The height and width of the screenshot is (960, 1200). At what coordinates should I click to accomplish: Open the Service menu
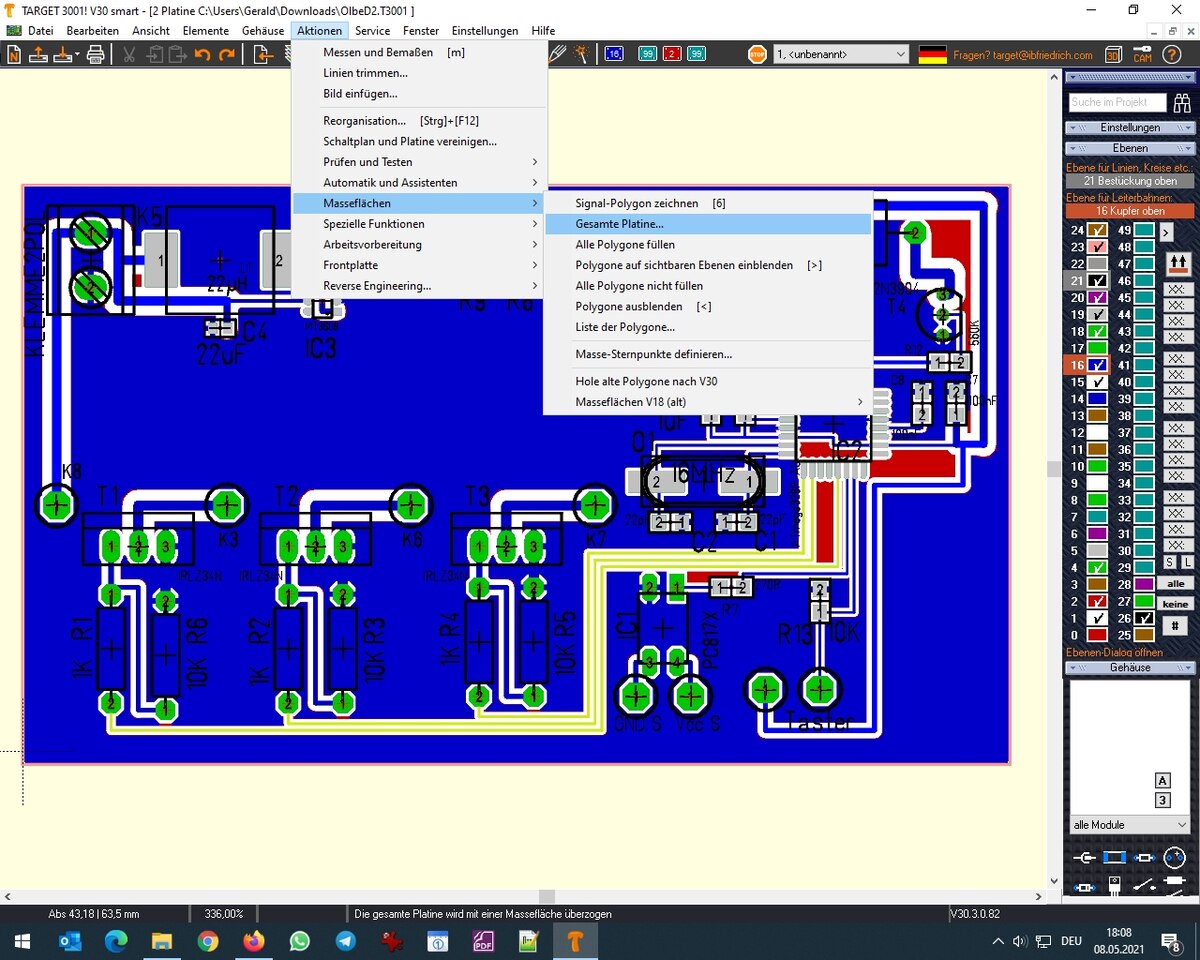click(x=372, y=31)
